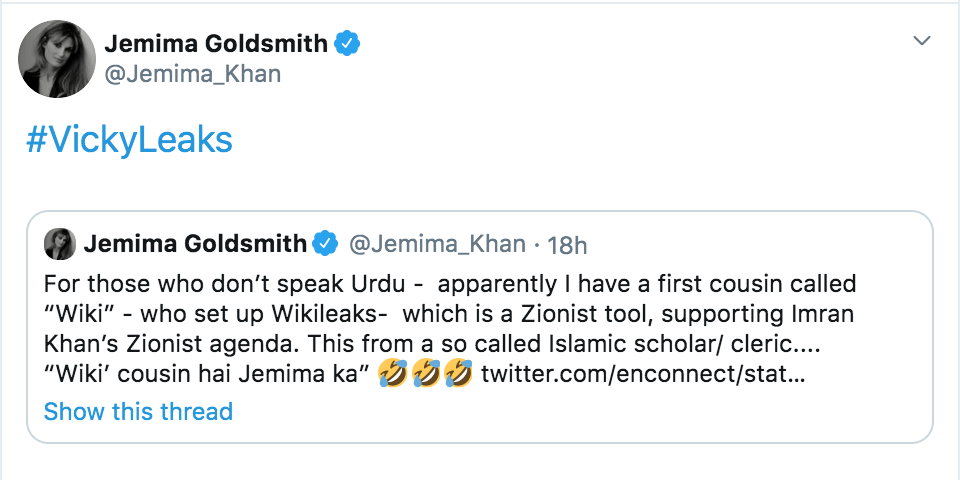Click the verified badge beside the top name
This screenshot has height=480, width=960.
pyautogui.click(x=348, y=44)
